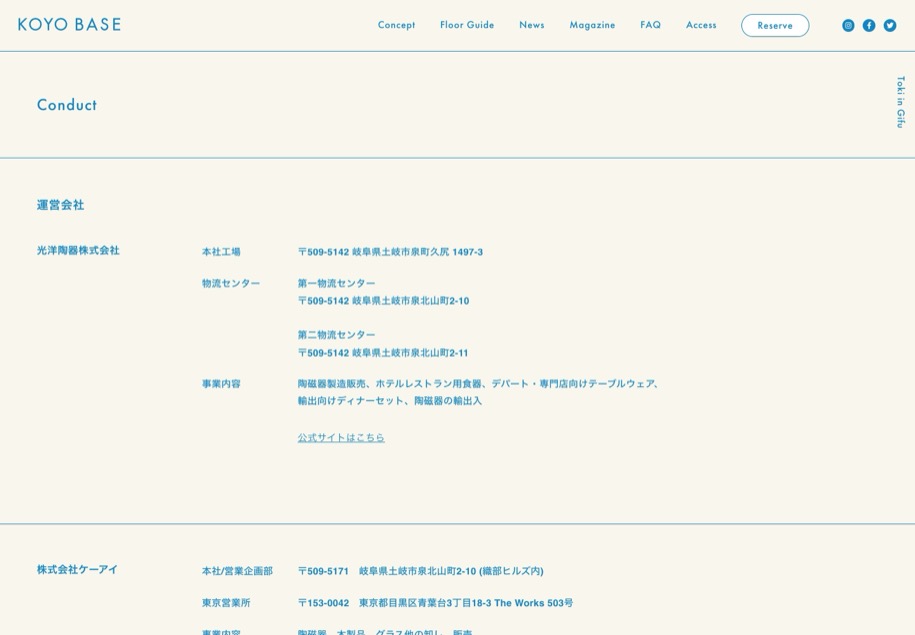Click the 東京営業所 label
This screenshot has width=915, height=635.
(226, 603)
